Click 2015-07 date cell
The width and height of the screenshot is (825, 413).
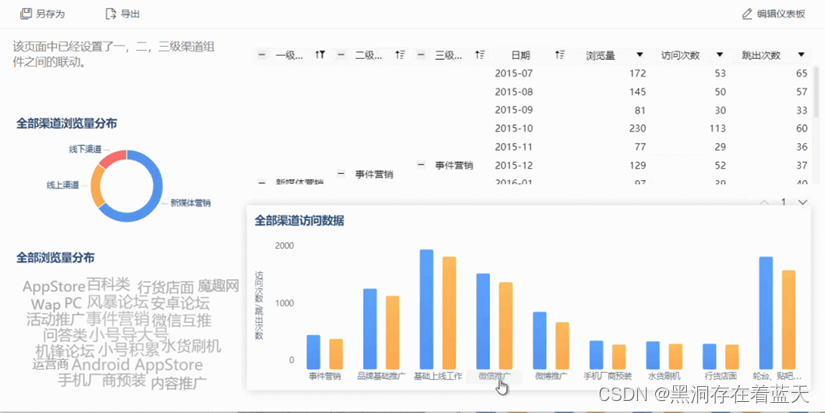514,74
